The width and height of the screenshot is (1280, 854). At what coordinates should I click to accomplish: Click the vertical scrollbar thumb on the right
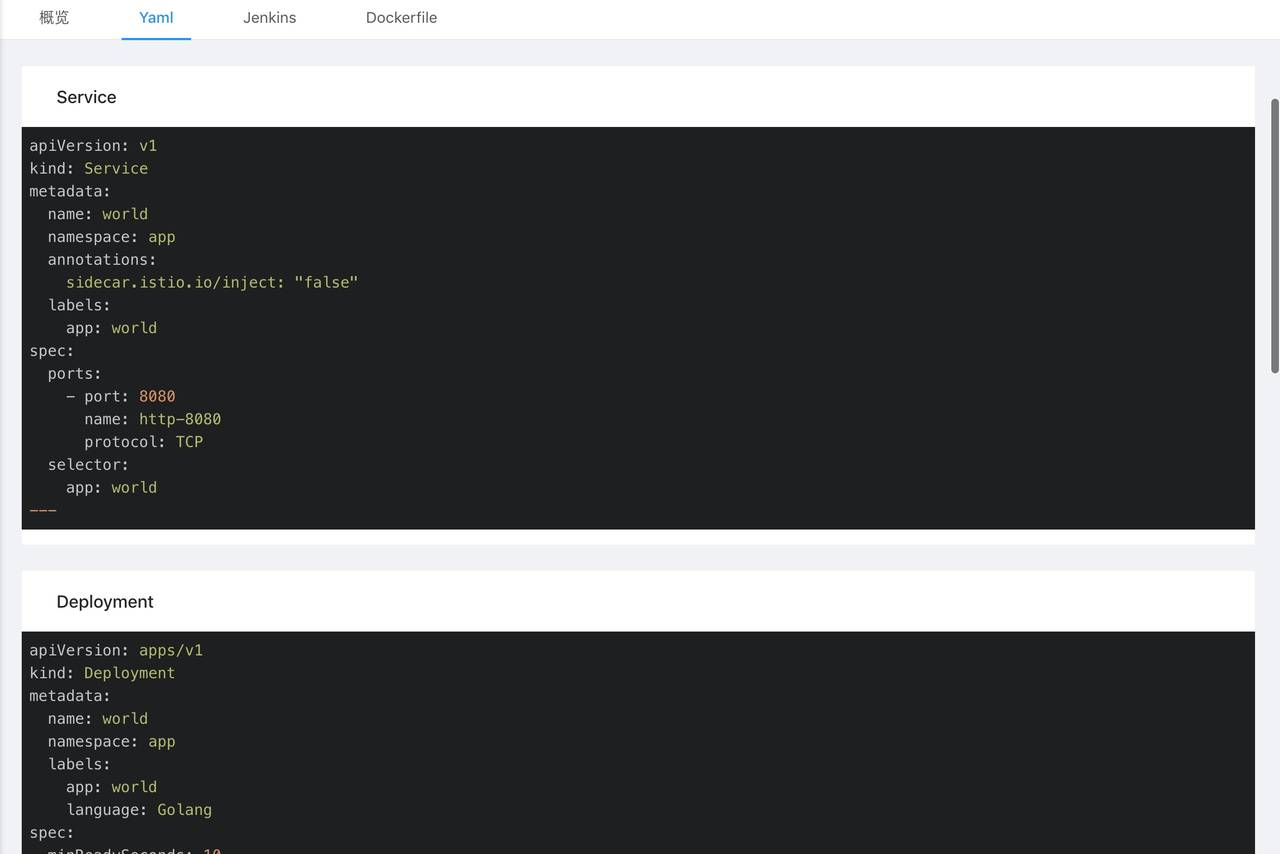pos(1274,236)
